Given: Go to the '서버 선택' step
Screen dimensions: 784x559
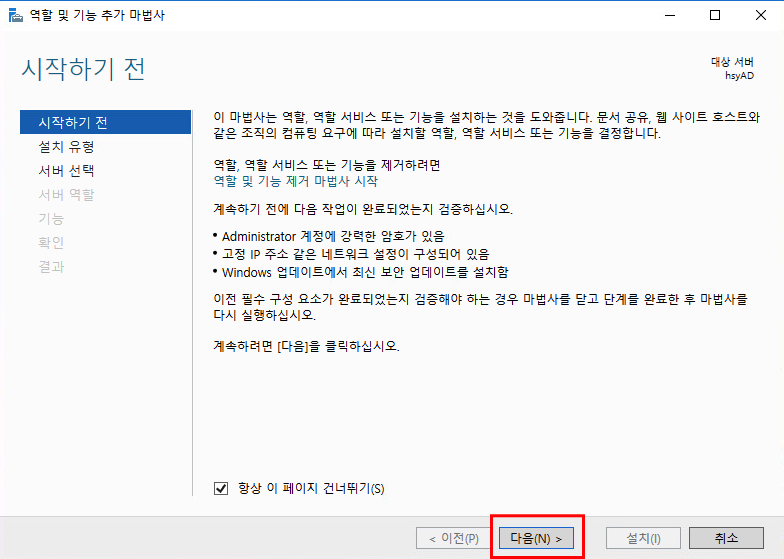Looking at the screenshot, I should pyautogui.click(x=66, y=170).
